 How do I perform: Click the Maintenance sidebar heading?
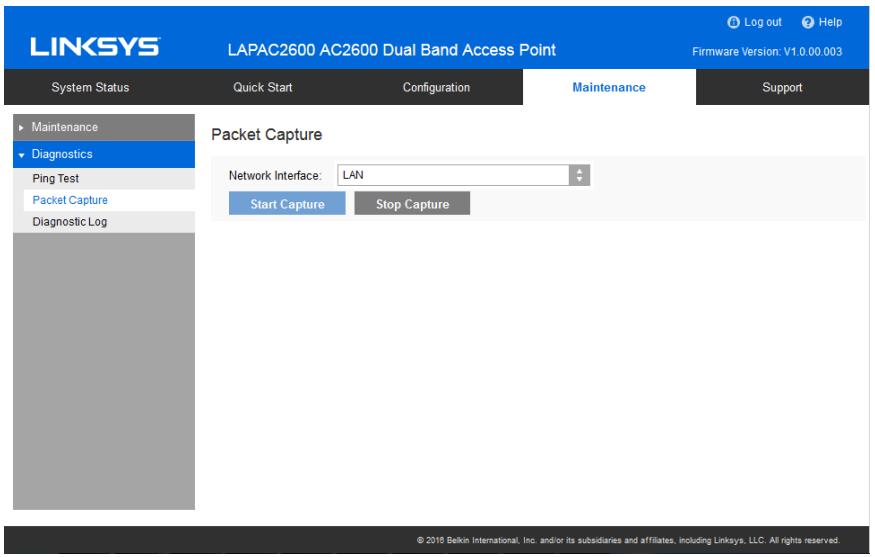coord(104,127)
